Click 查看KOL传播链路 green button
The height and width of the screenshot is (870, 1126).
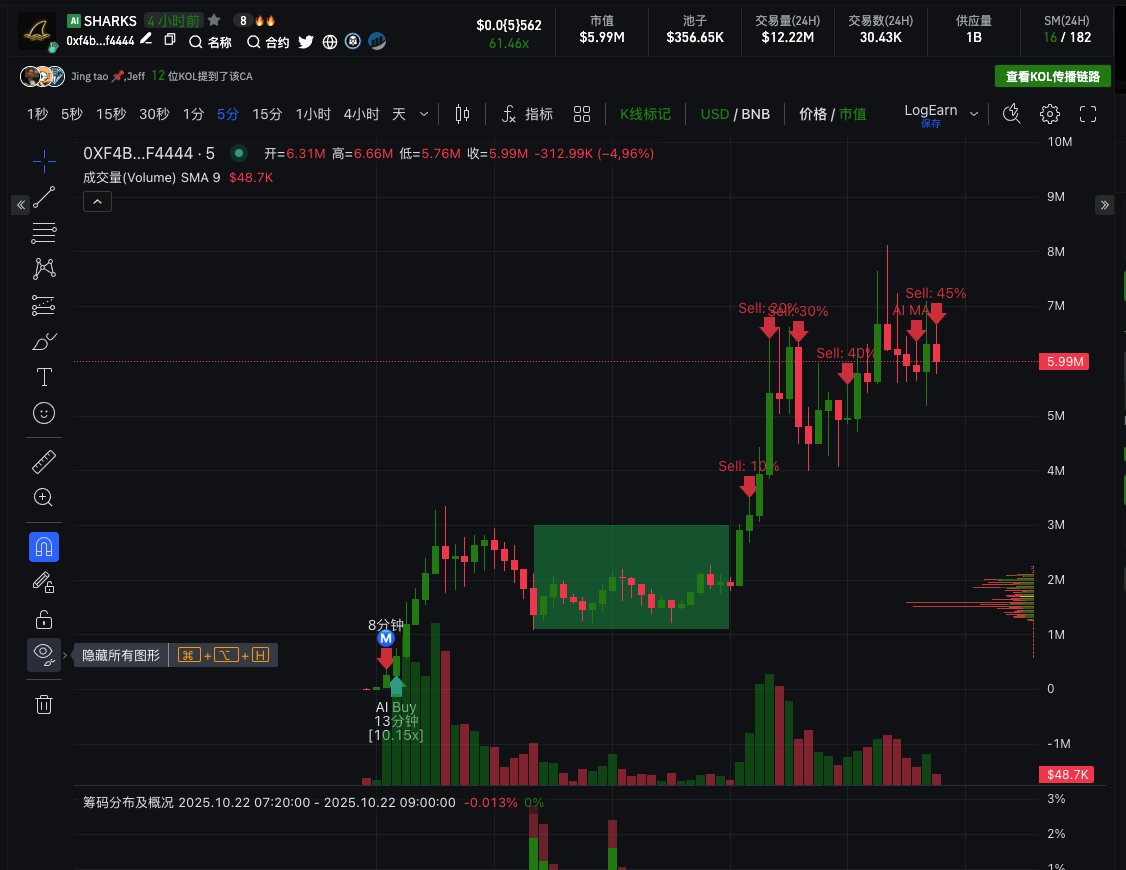(1053, 77)
